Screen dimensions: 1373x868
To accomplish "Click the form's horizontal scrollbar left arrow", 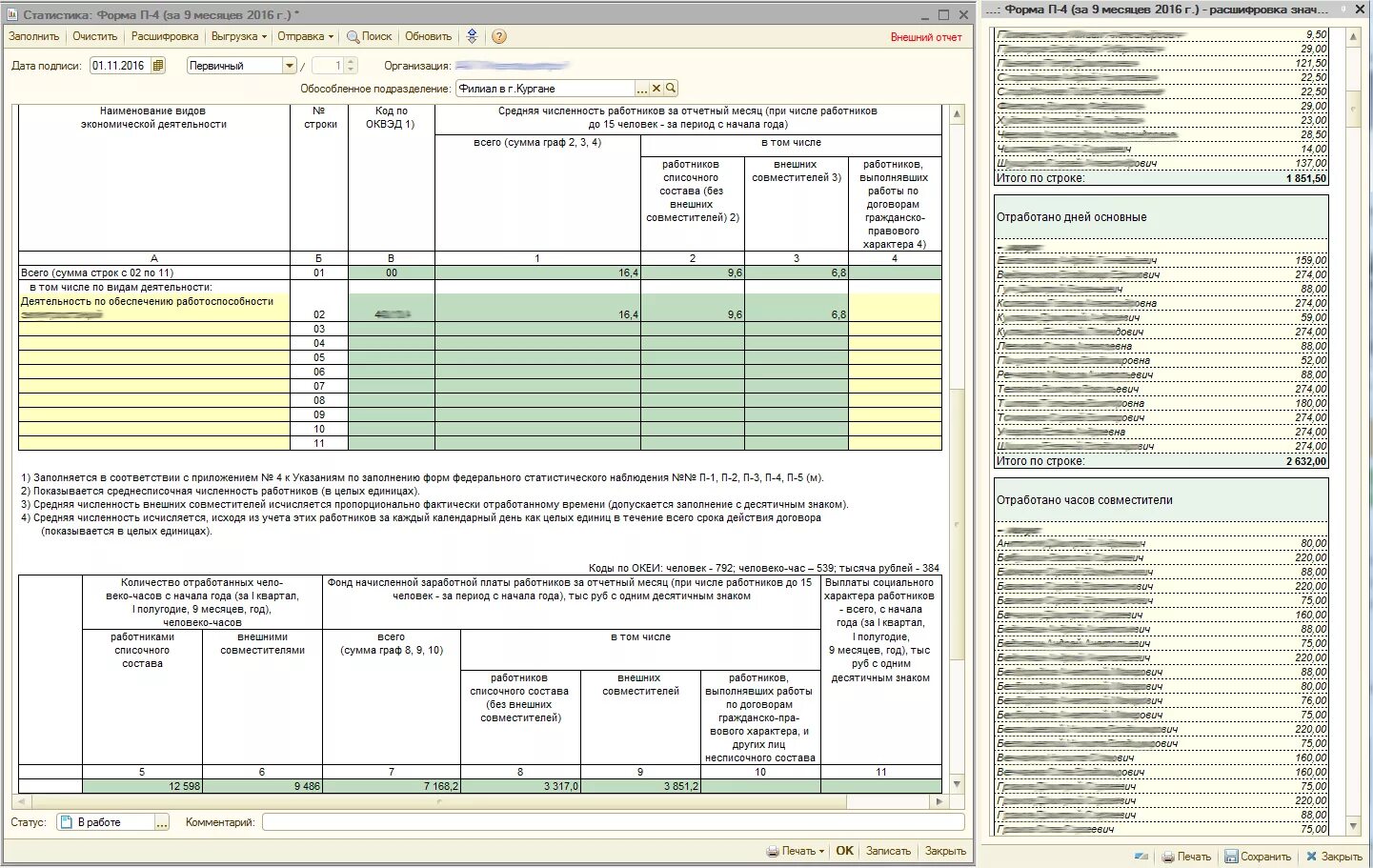I will pyautogui.click(x=22, y=801).
